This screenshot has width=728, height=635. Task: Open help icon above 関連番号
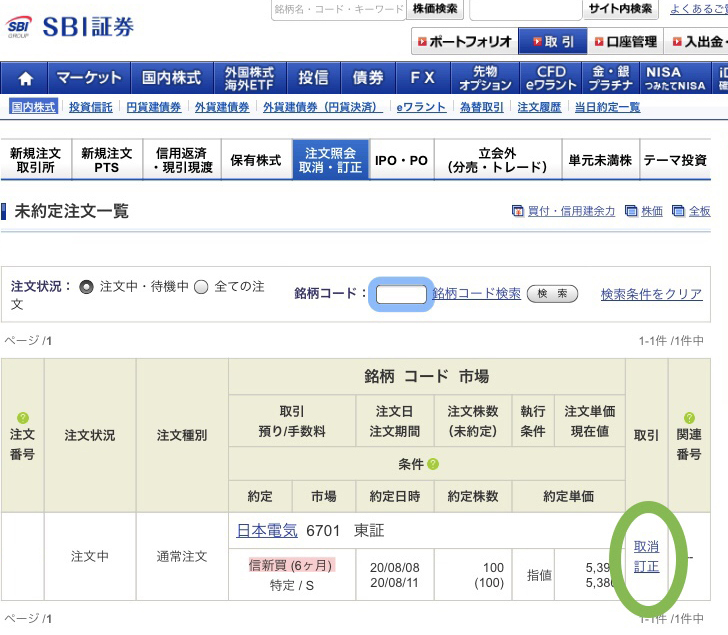pos(689,417)
